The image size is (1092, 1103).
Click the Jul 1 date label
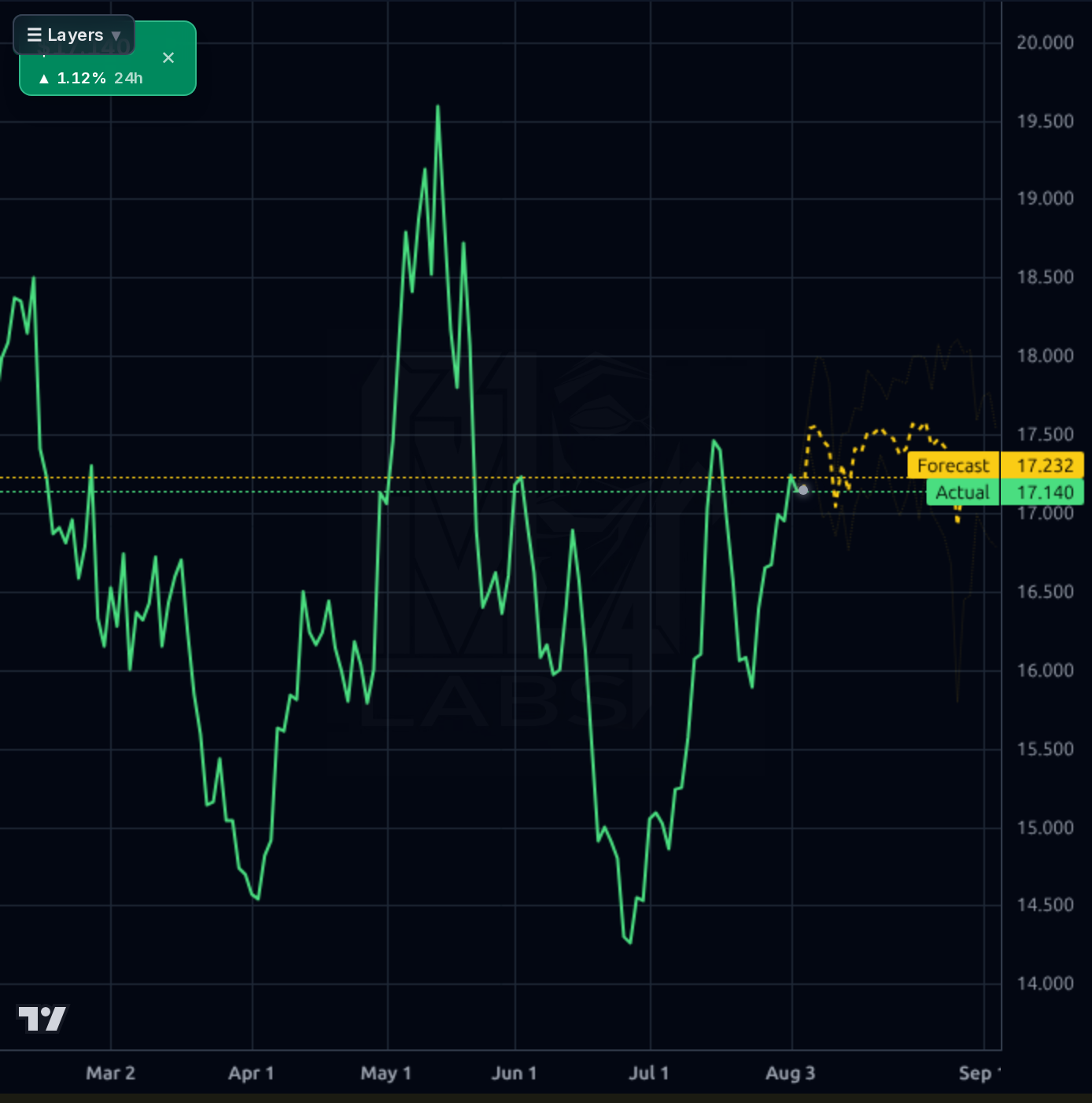coord(649,1073)
